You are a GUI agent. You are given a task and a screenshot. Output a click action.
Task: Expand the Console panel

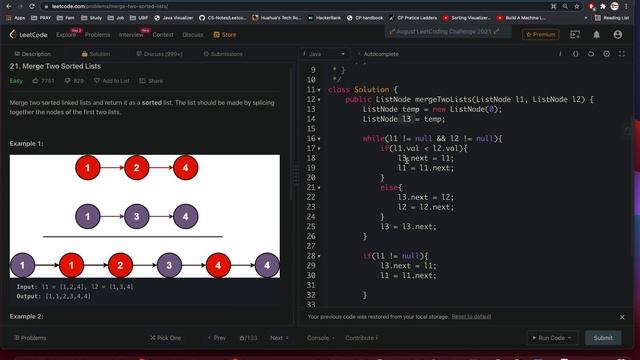tap(321, 338)
